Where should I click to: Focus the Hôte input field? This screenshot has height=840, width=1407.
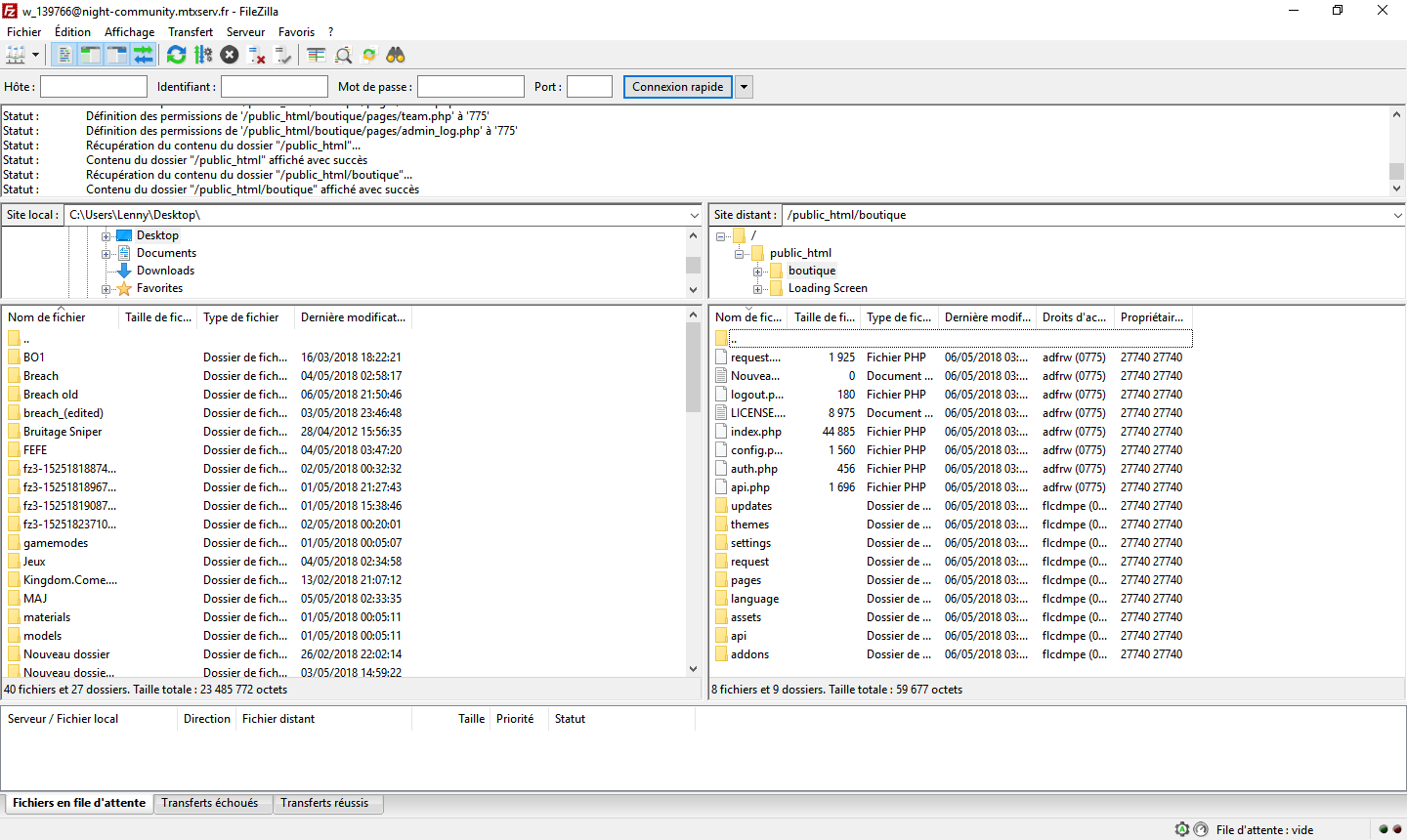(94, 87)
